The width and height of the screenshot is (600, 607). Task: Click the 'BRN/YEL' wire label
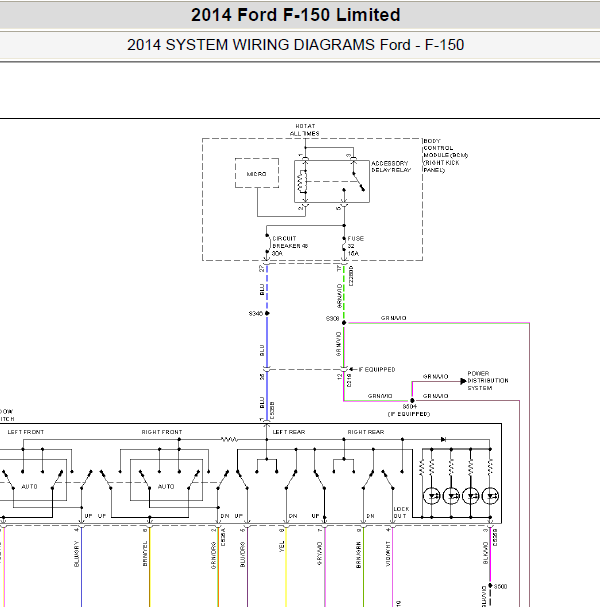pyautogui.click(x=145, y=554)
